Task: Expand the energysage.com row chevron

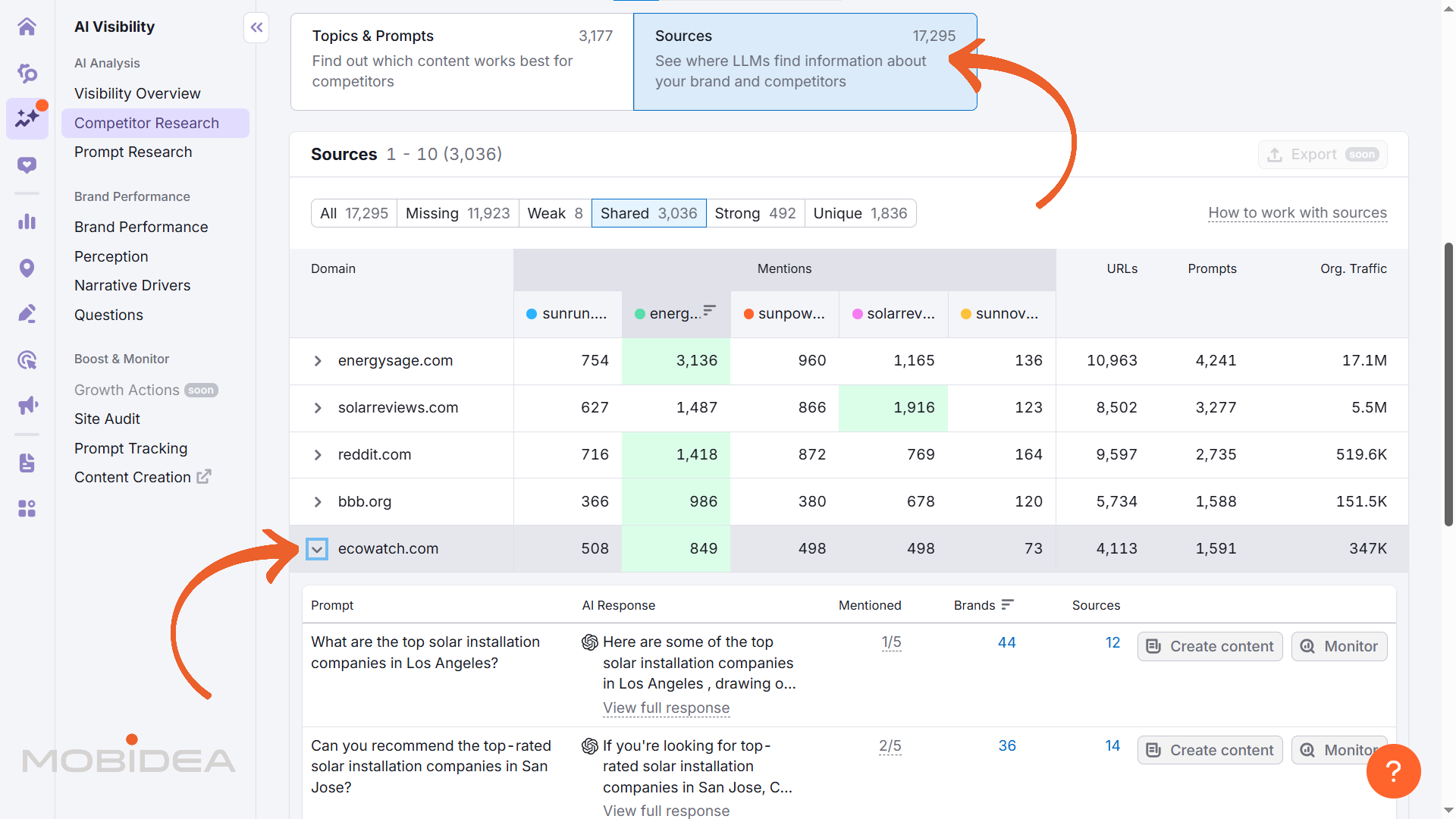Action: pyautogui.click(x=318, y=361)
